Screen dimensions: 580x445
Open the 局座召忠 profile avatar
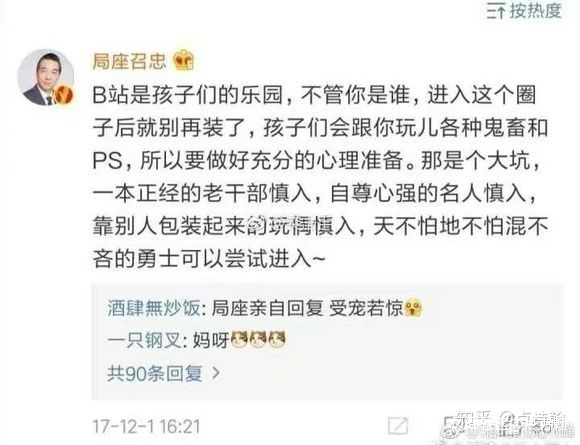pos(46,77)
